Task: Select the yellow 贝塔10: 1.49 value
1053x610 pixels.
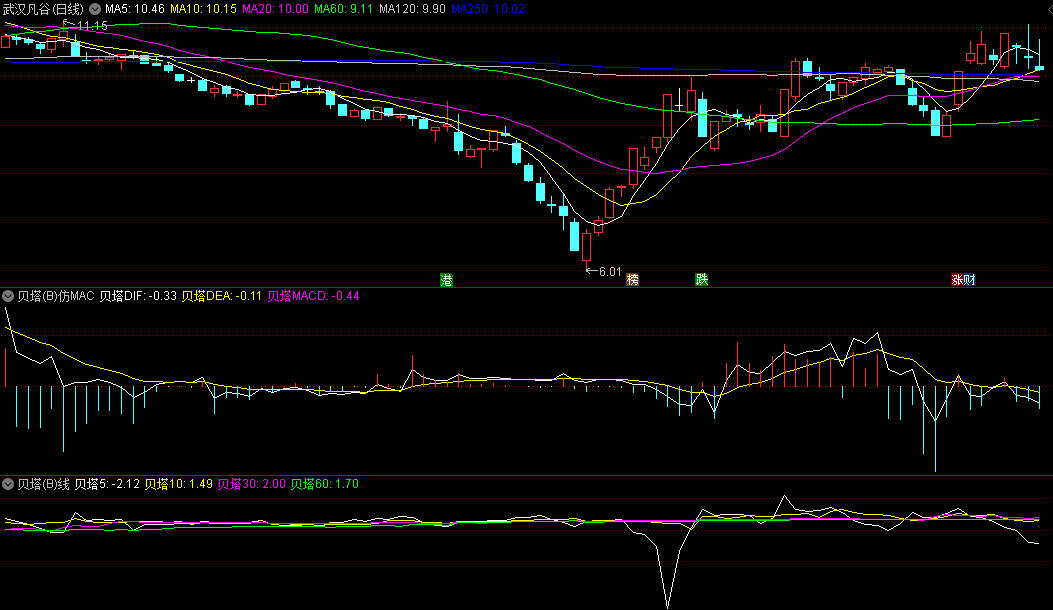Action: pos(179,484)
